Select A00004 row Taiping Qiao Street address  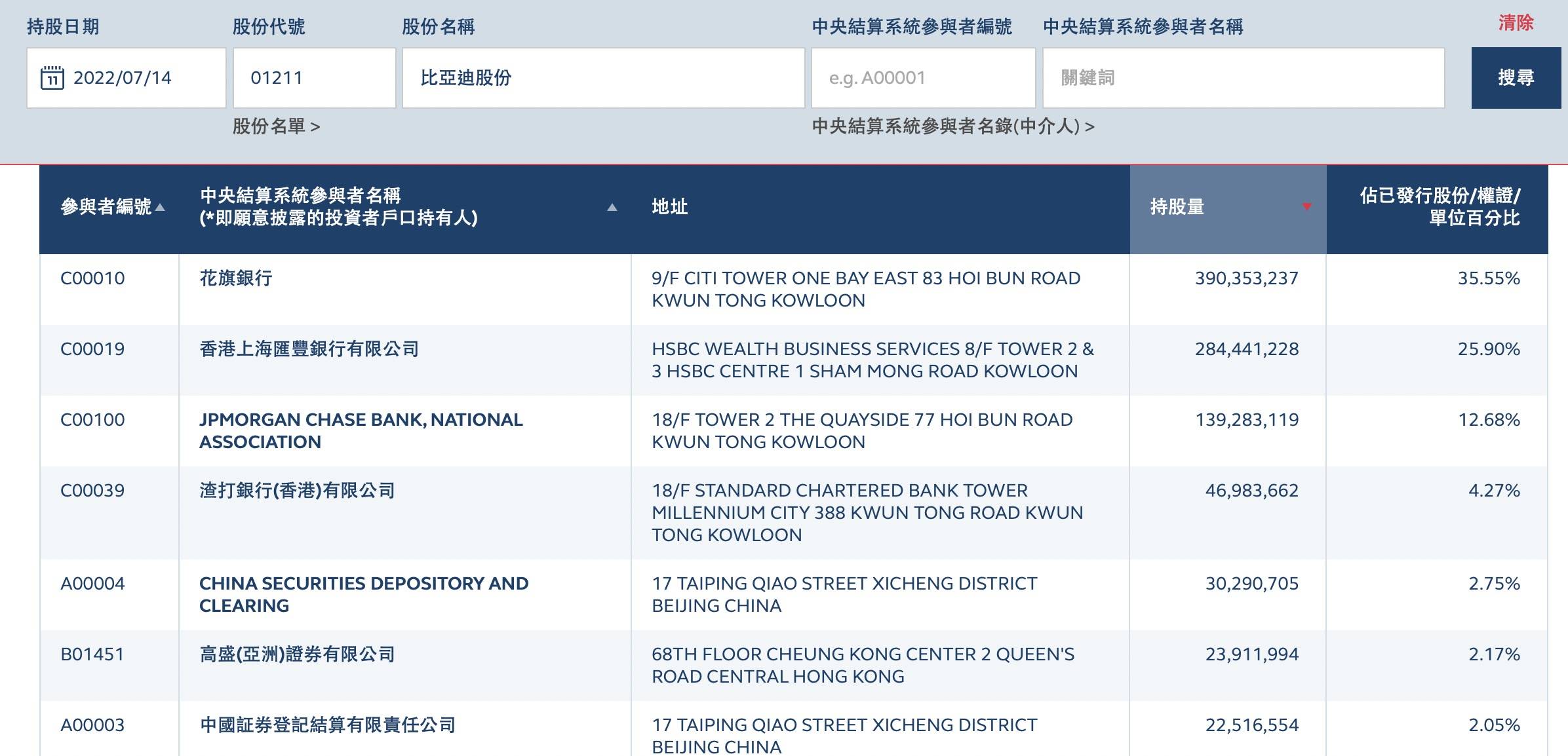[844, 595]
